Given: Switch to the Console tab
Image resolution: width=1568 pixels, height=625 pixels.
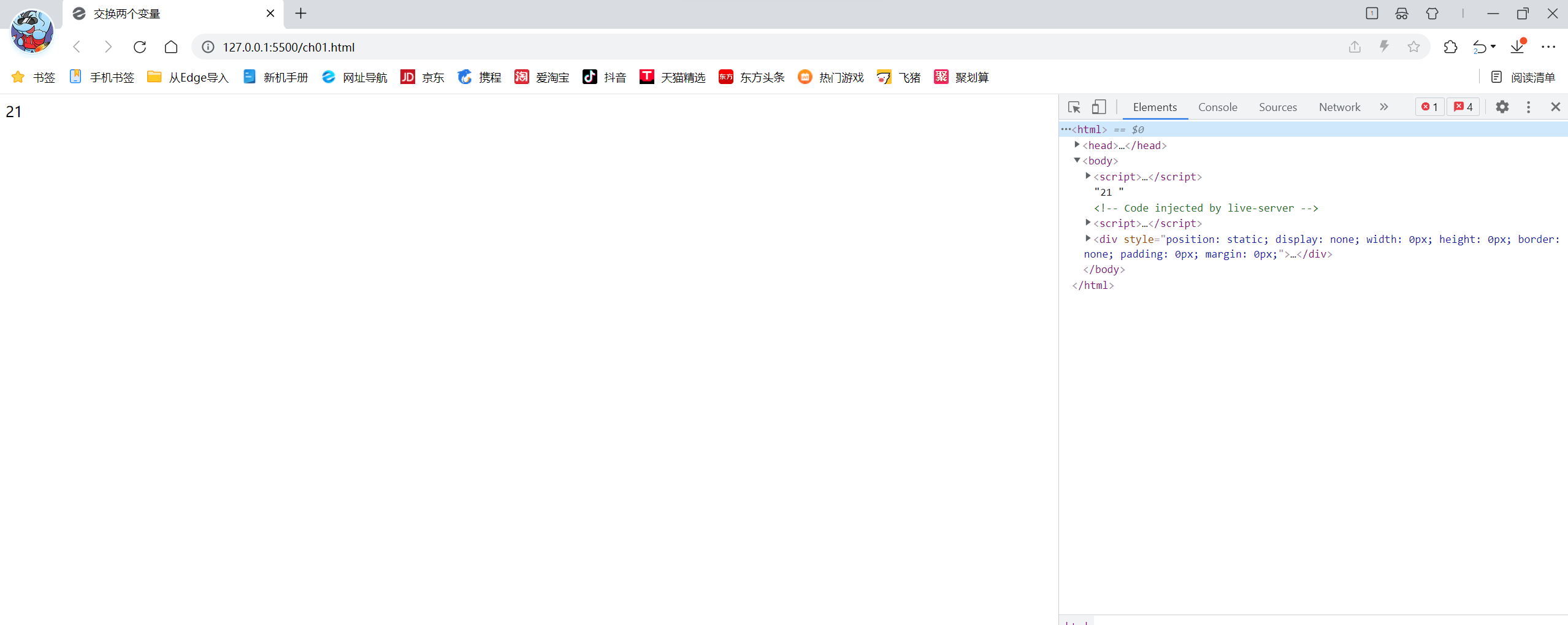Looking at the screenshot, I should point(1218,107).
